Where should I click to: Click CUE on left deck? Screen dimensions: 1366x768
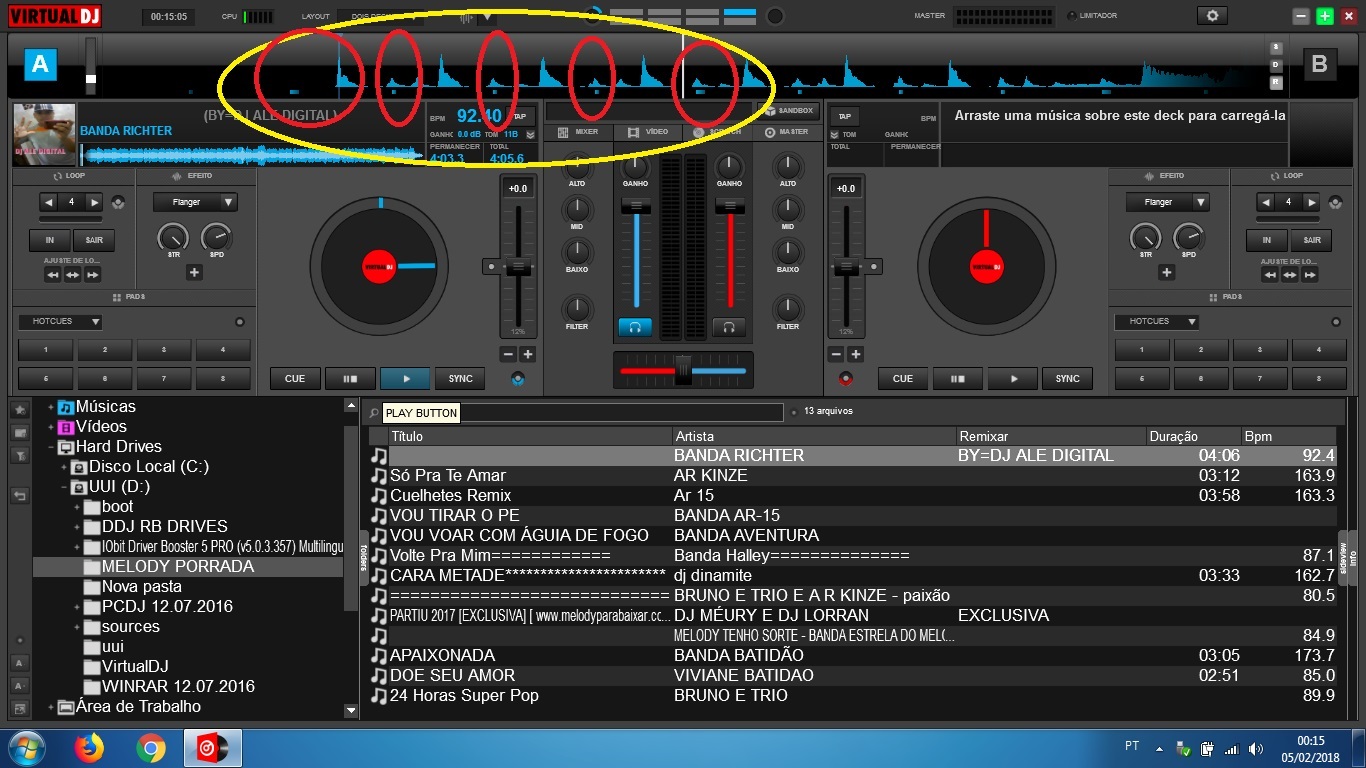click(295, 379)
